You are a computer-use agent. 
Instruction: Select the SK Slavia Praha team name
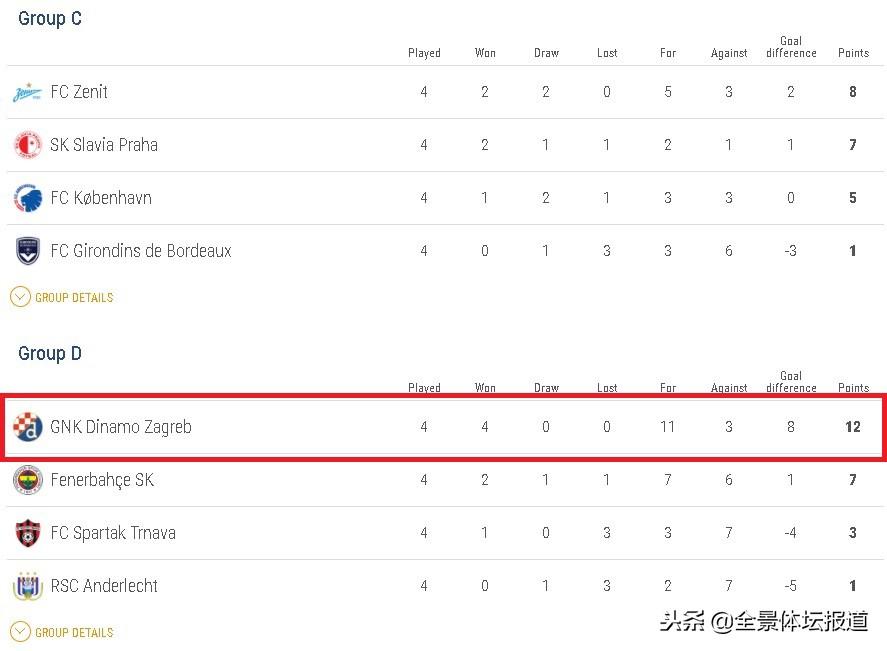coord(104,145)
